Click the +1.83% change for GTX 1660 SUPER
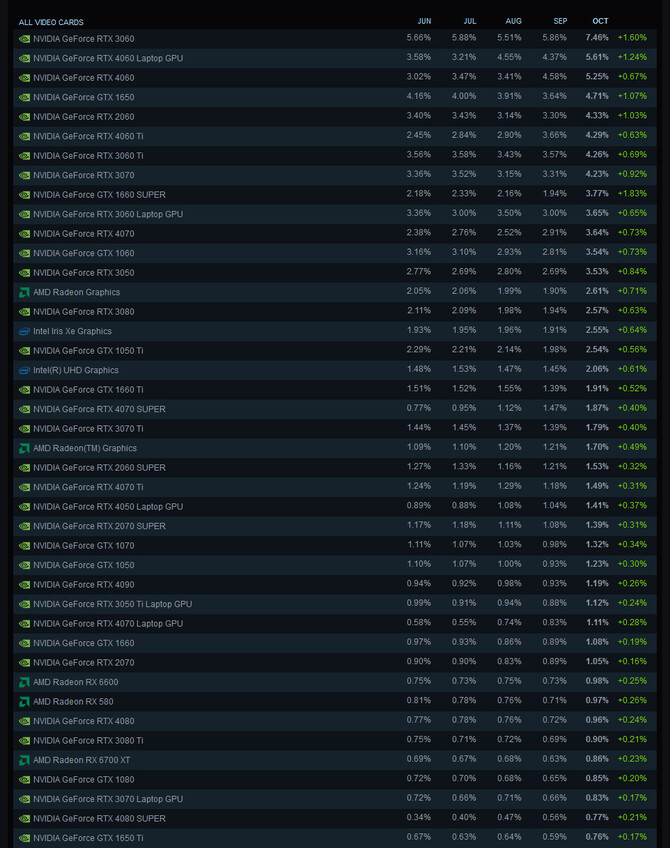Viewport: 670px width, 848px height. [x=632, y=194]
